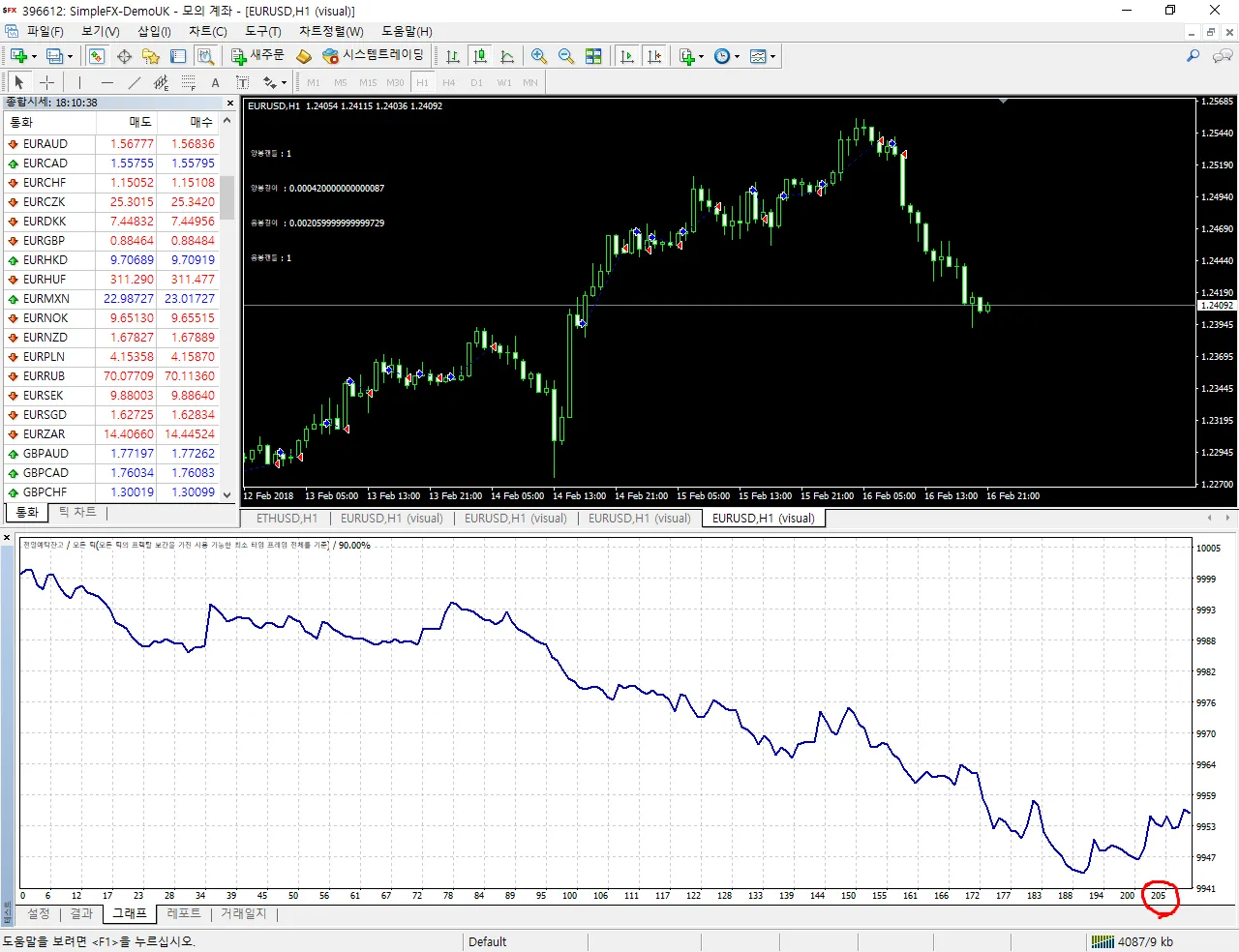The width and height of the screenshot is (1239, 952).
Task: Switch to the M5 timeframe
Action: click(x=341, y=82)
